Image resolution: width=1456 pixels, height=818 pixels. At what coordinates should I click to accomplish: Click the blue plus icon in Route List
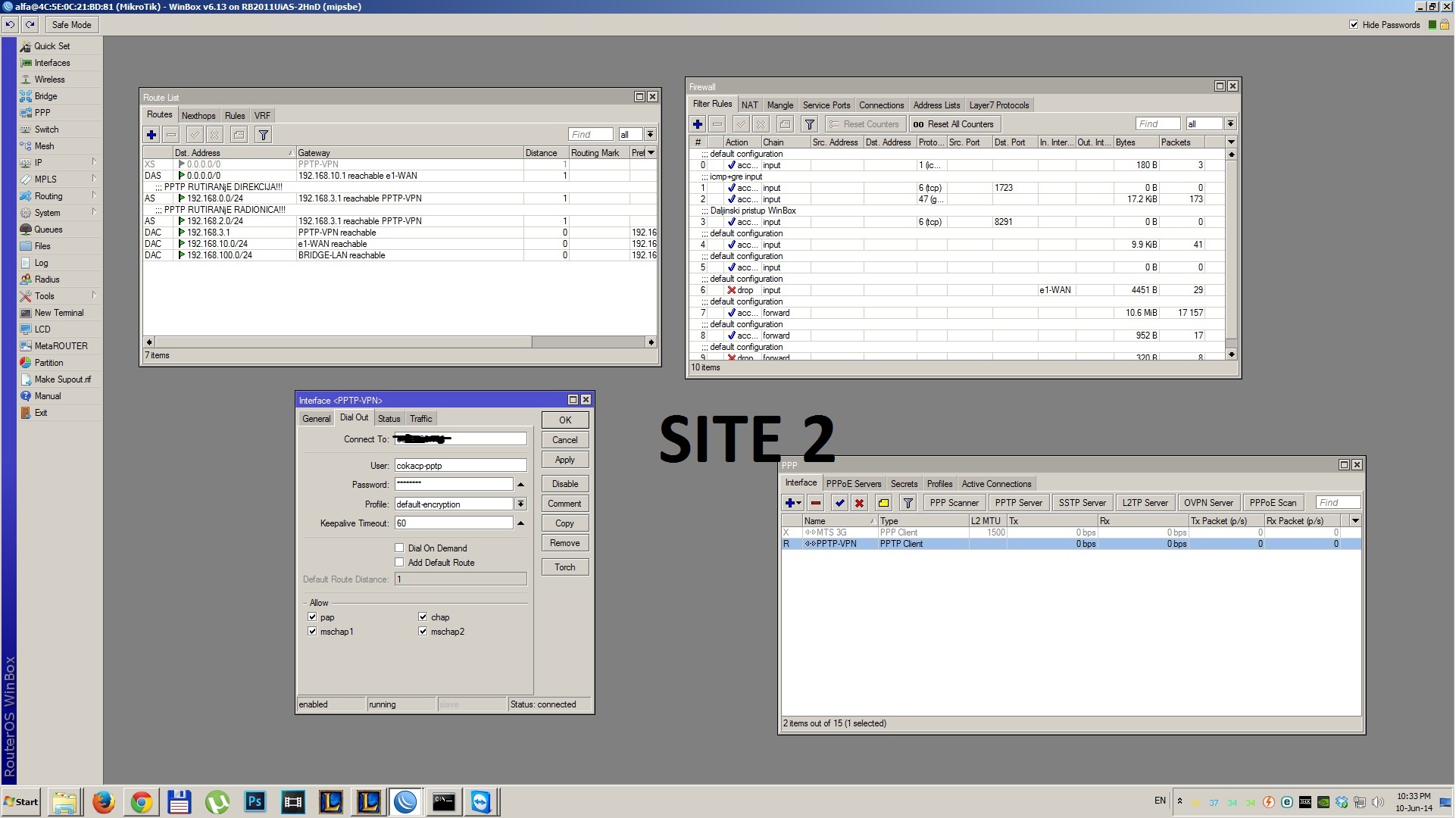tap(152, 135)
